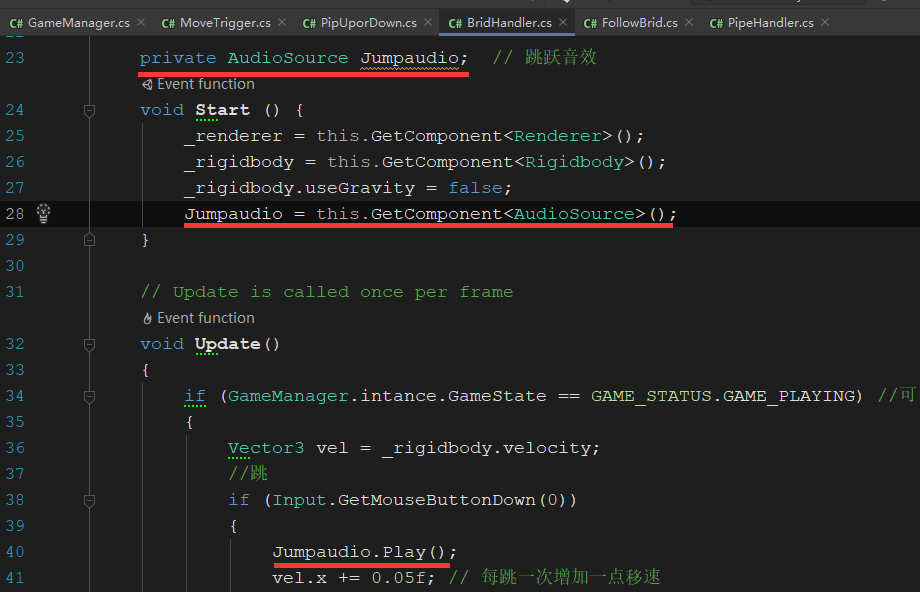920x592 pixels.
Task: Click the 0.05f value on line 41
Action: (398, 578)
